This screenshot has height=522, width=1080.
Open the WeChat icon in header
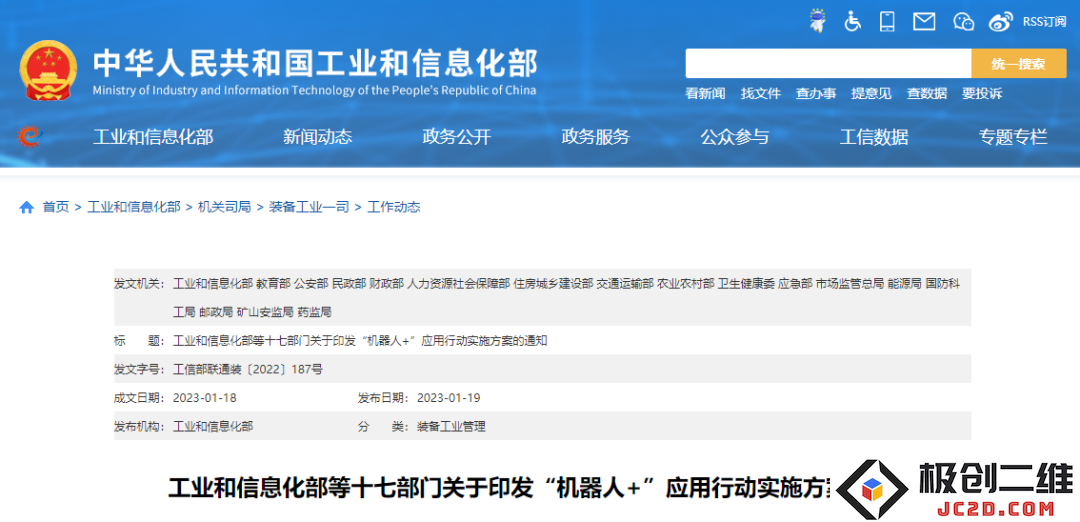pos(964,22)
